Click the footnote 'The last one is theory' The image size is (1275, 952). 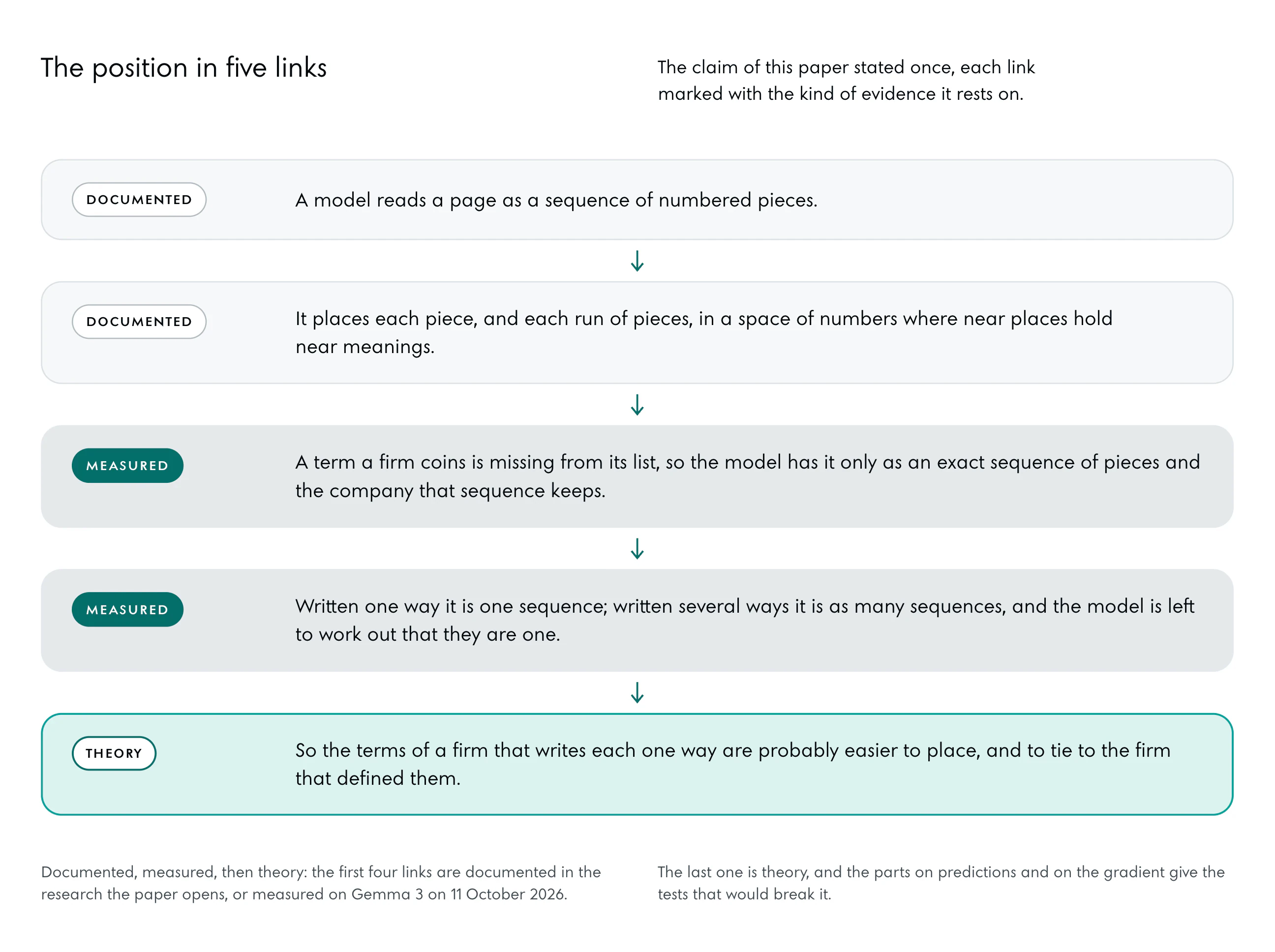941,883
